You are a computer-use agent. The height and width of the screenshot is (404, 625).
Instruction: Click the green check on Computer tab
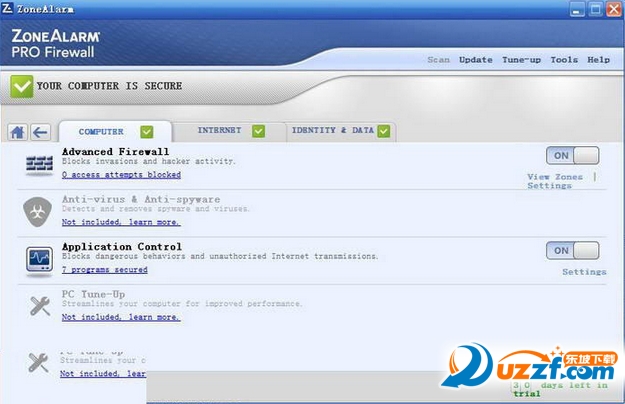tap(147, 131)
